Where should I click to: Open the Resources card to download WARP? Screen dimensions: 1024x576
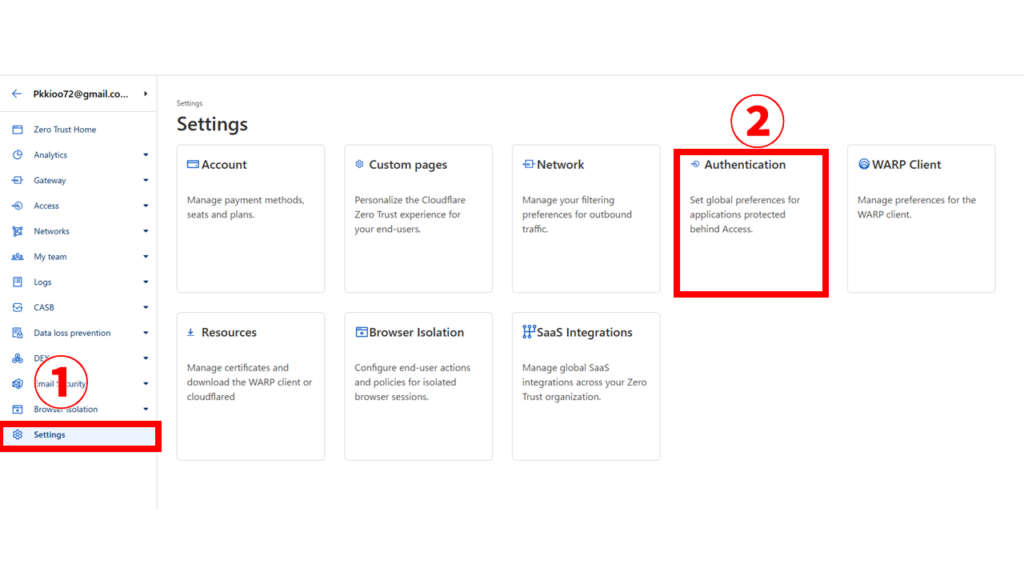[251, 386]
